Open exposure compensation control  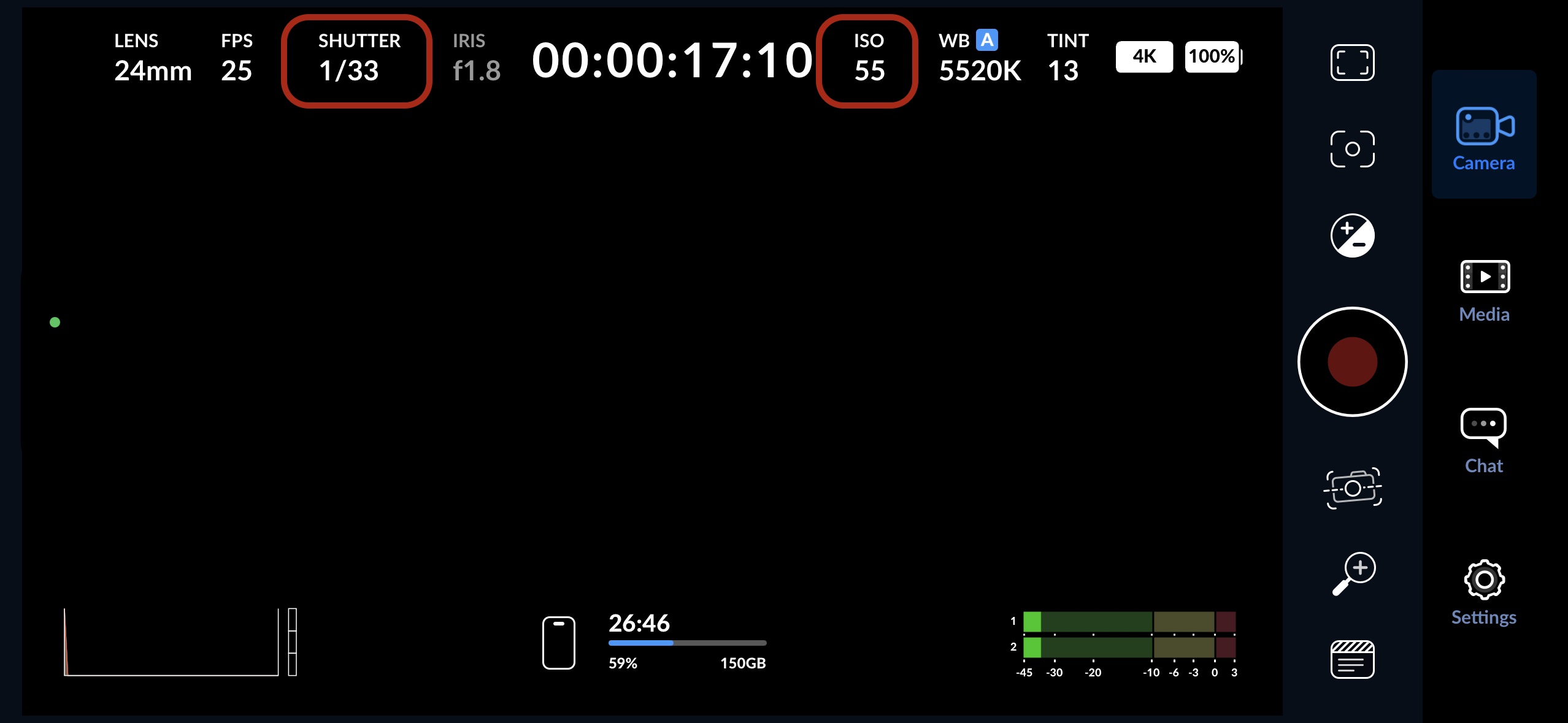click(x=1352, y=235)
